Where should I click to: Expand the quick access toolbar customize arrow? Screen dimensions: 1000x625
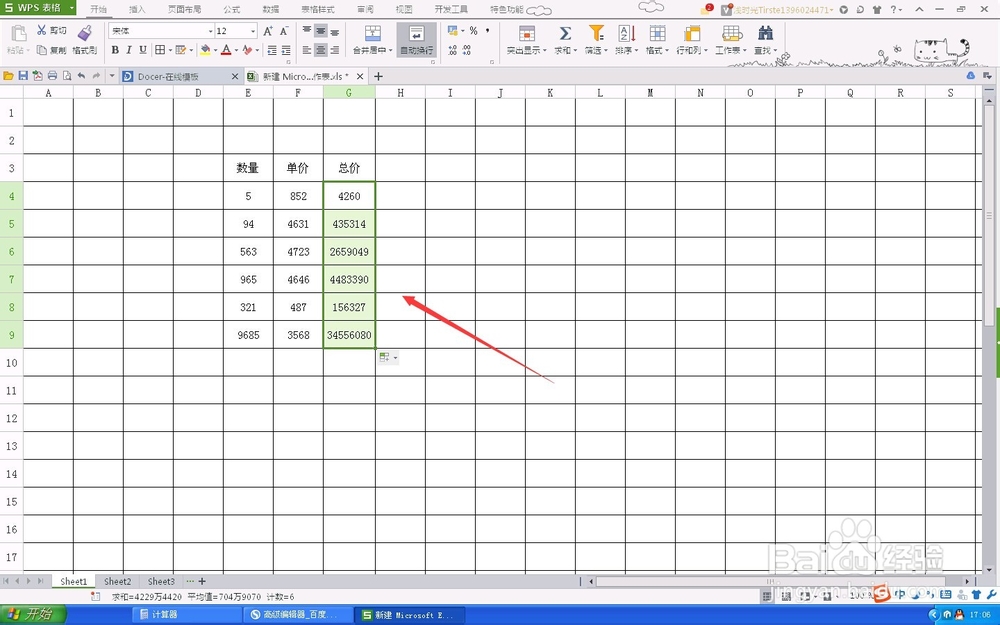point(112,76)
